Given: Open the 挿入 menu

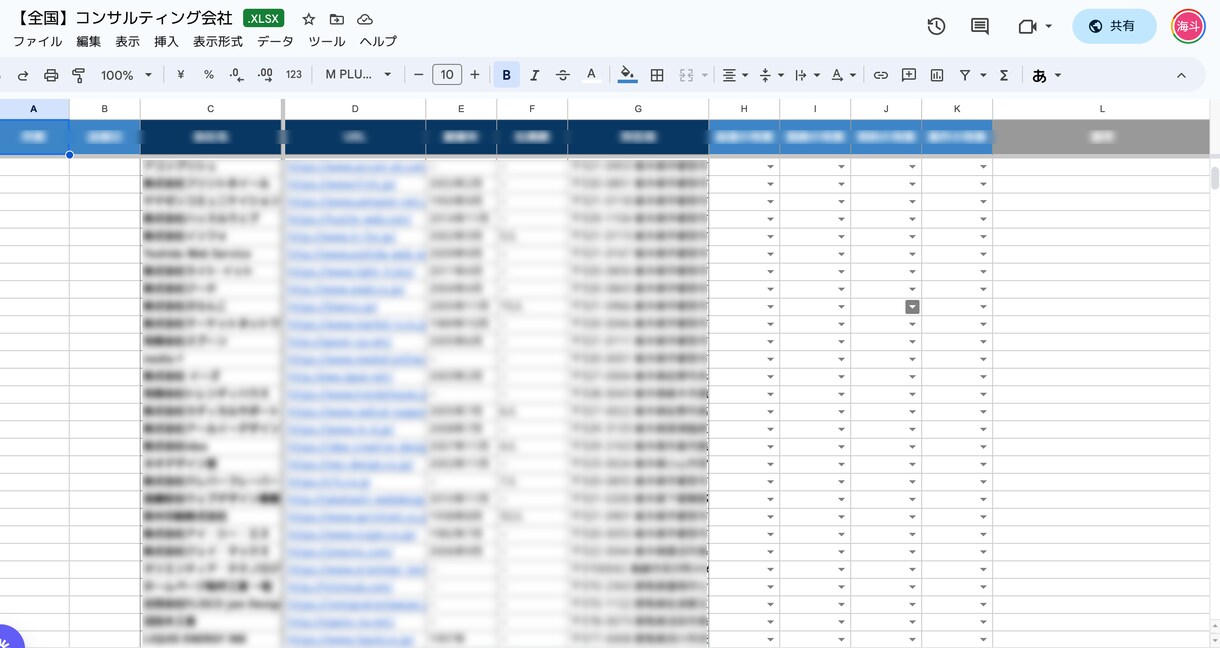Looking at the screenshot, I should [x=166, y=41].
